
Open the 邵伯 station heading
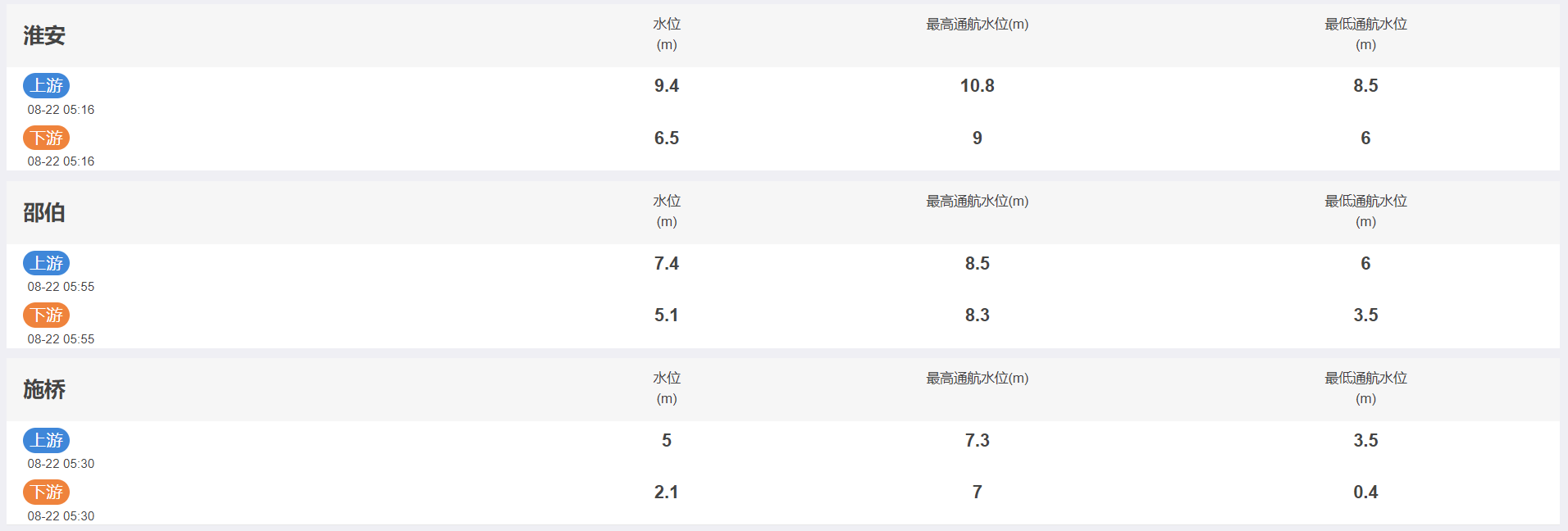(x=44, y=212)
